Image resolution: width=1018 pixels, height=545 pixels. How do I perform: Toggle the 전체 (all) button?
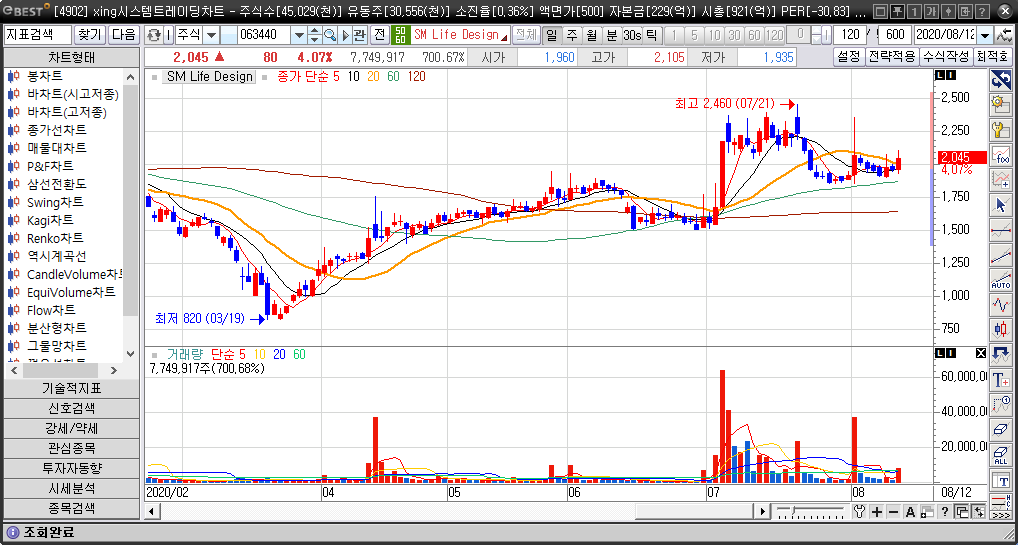[x=527, y=35]
